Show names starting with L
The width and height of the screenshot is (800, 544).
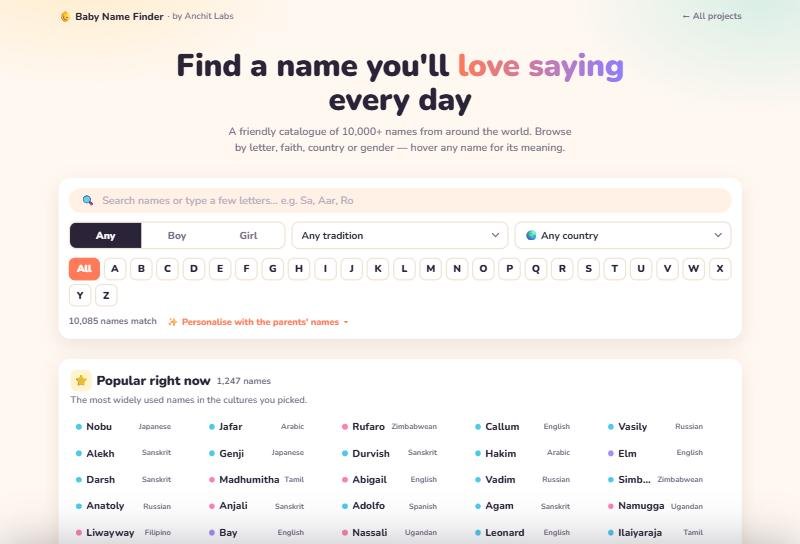coord(404,268)
